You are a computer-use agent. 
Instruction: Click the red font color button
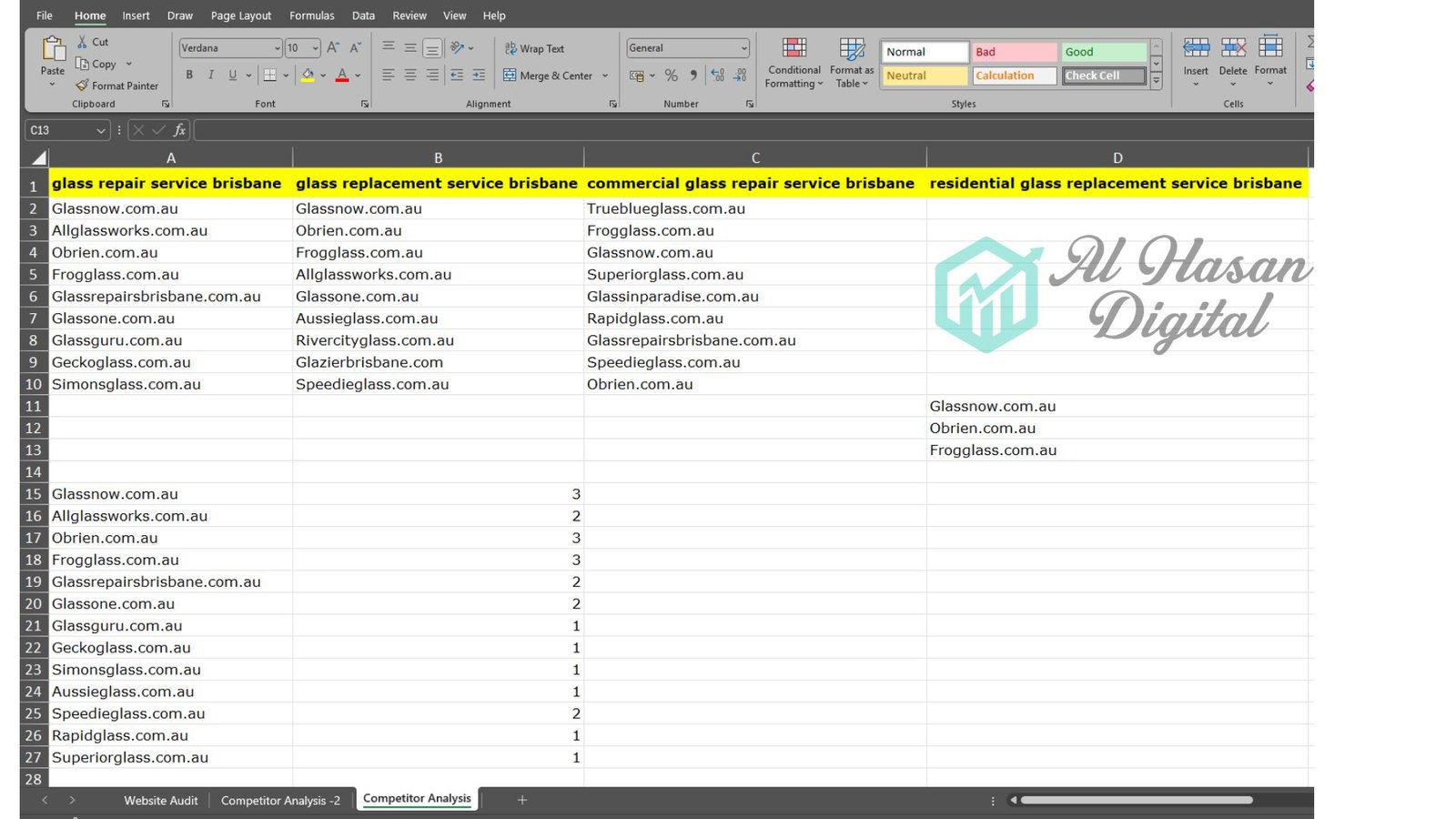click(x=342, y=75)
